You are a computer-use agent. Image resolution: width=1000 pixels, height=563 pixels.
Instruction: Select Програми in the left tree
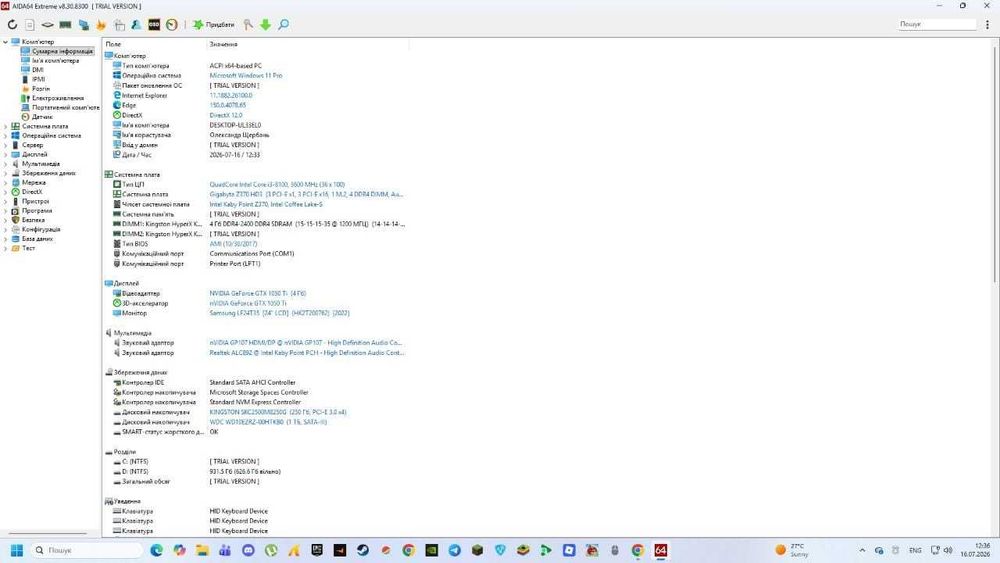[x=37, y=210]
